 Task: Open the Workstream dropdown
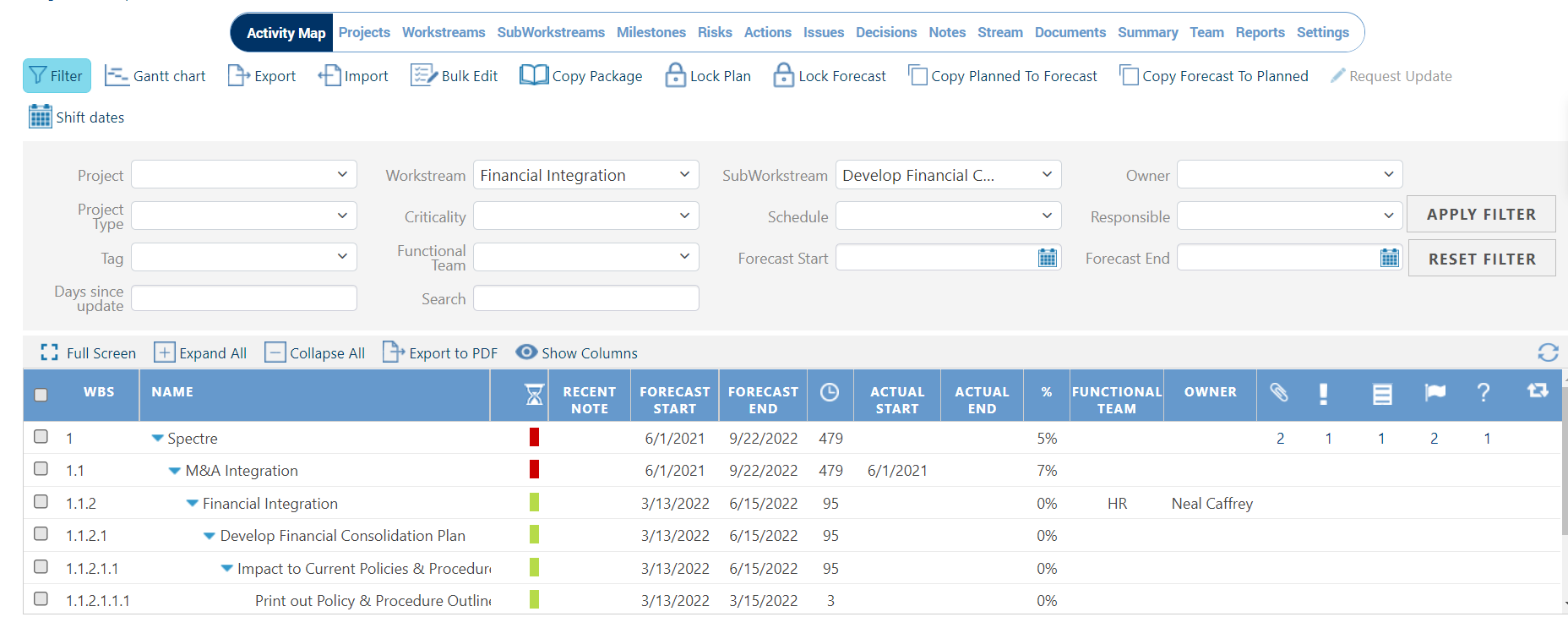coord(586,175)
